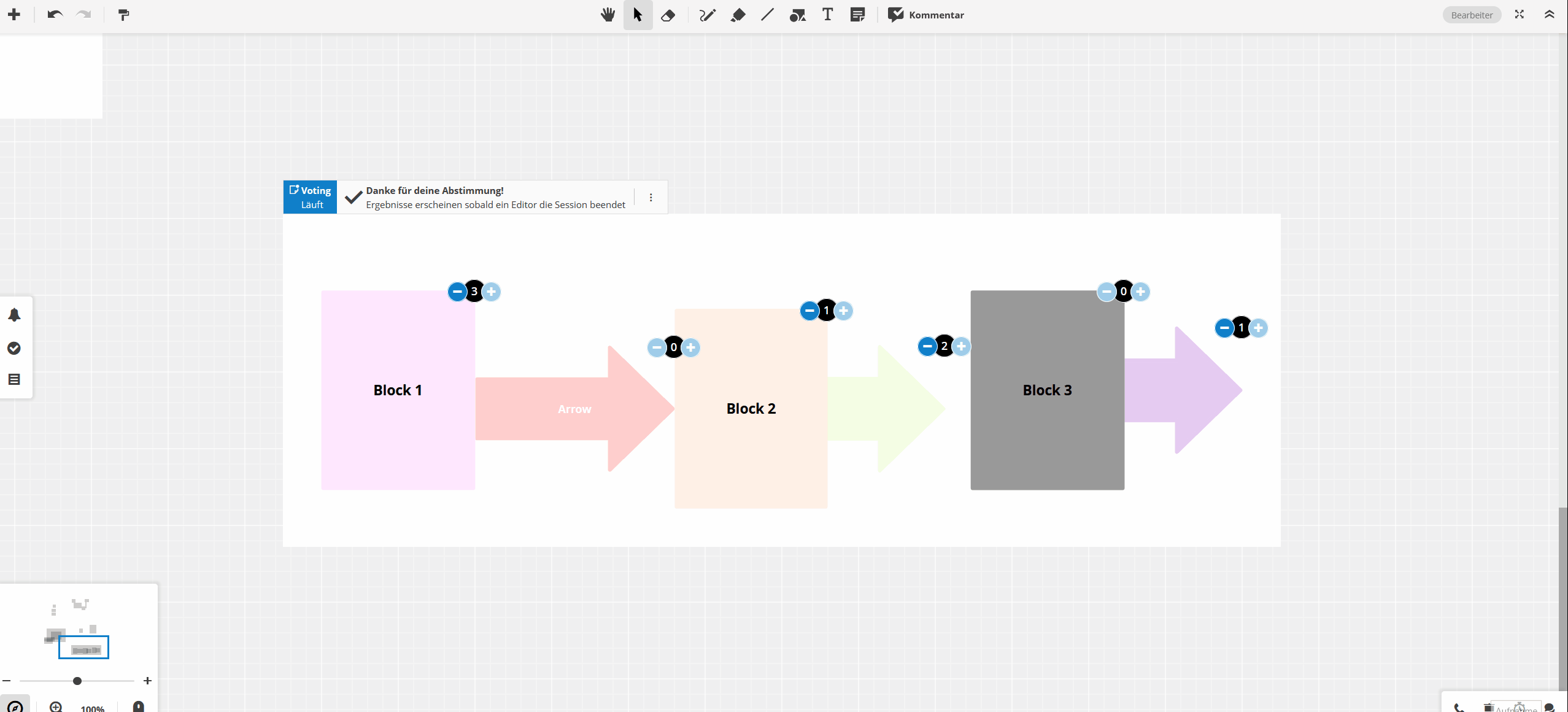The image size is (1568, 712).
Task: Select the pointer selection tool
Action: tap(638, 14)
